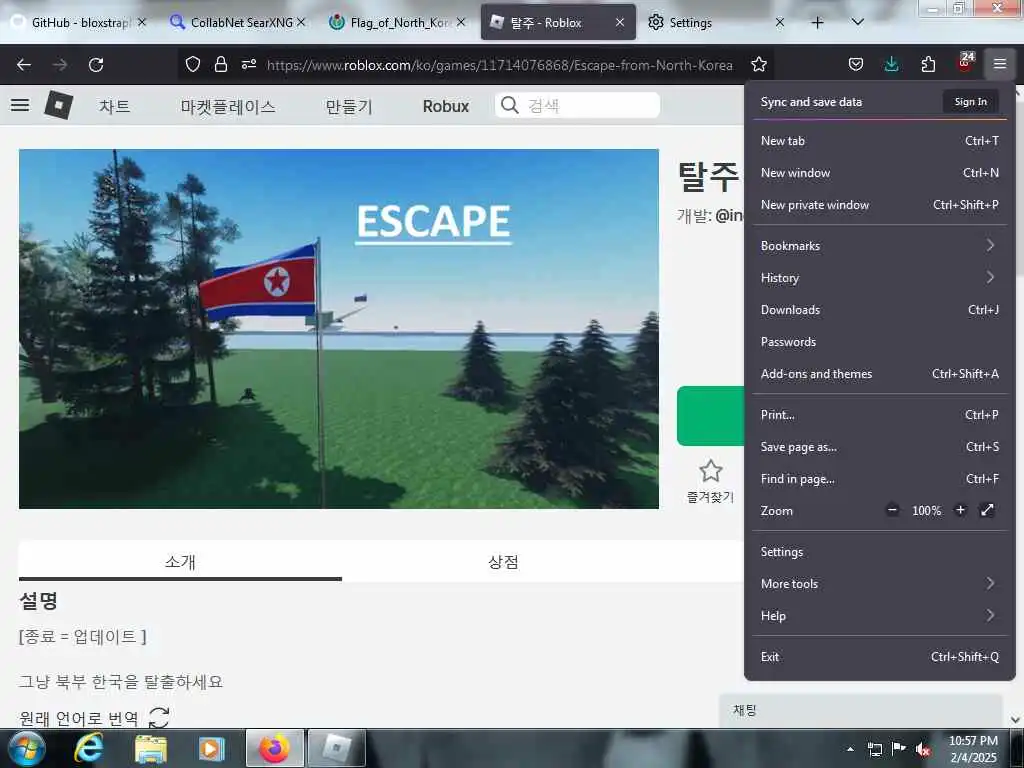The image size is (1024, 768).
Task: Click the Firefox taskbar icon
Action: [274, 748]
